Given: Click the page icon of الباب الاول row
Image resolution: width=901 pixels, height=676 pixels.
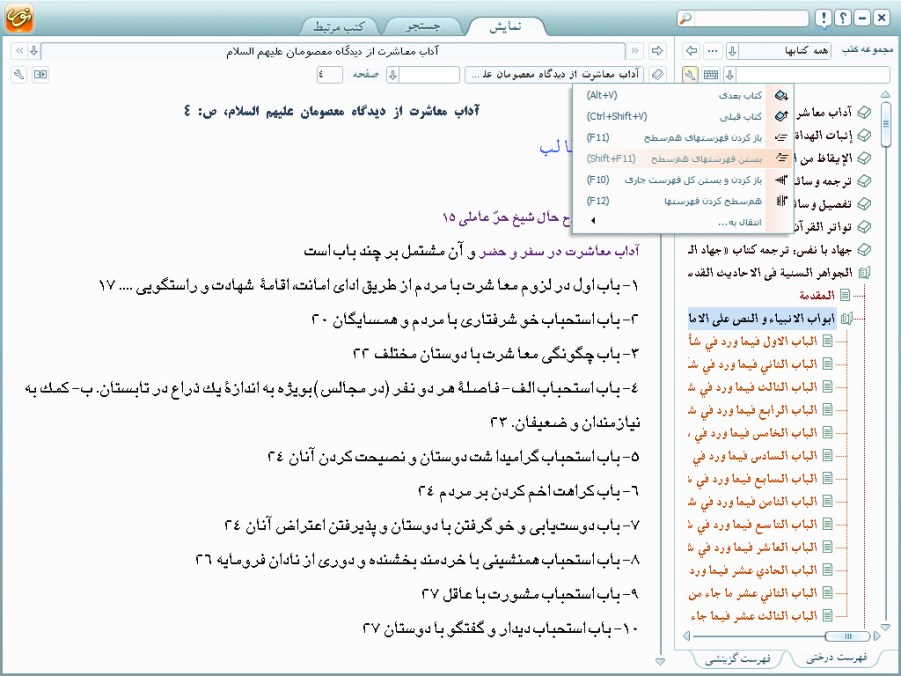Looking at the screenshot, I should (827, 341).
